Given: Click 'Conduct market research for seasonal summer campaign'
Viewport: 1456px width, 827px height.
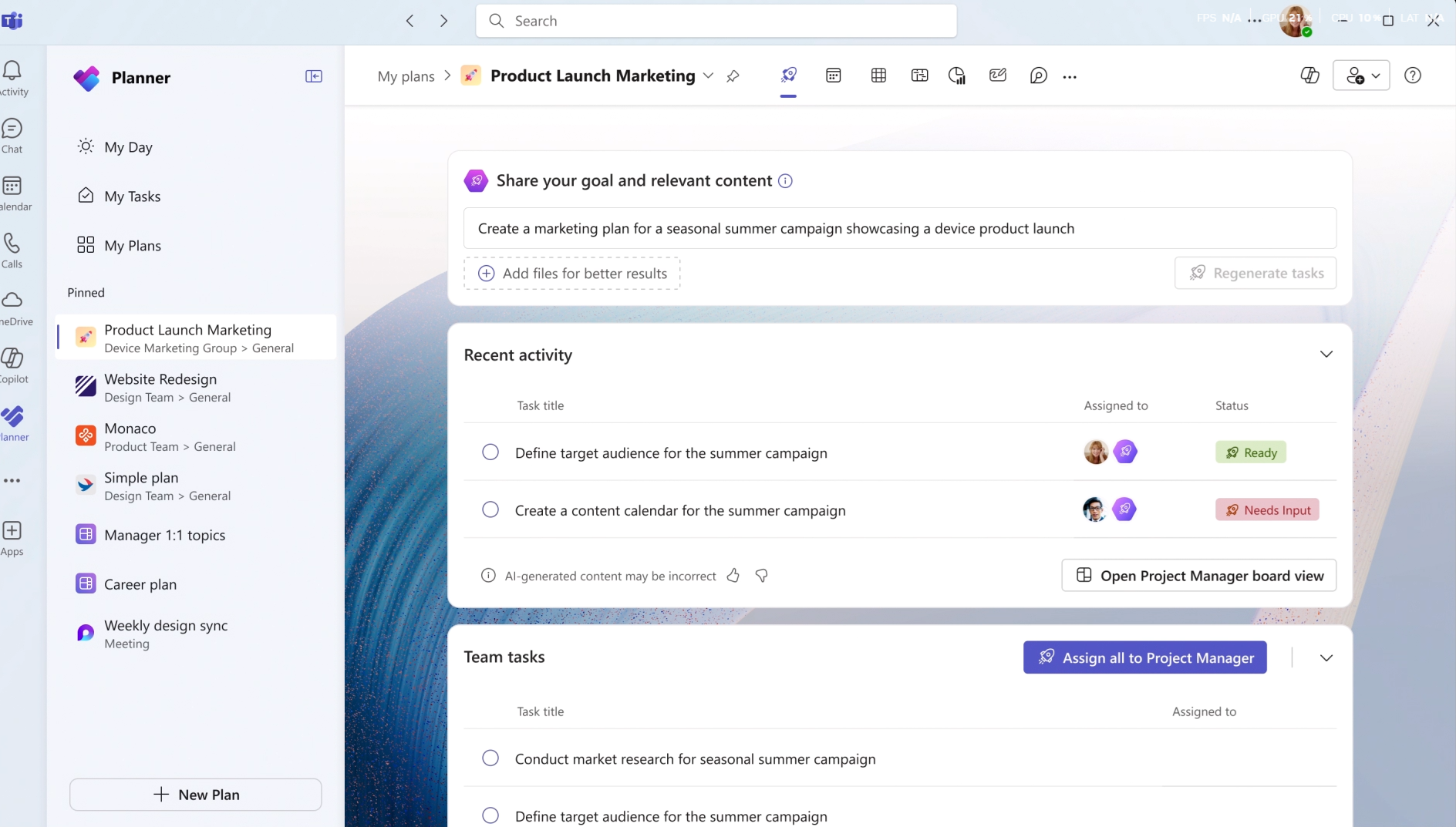Looking at the screenshot, I should 696,759.
